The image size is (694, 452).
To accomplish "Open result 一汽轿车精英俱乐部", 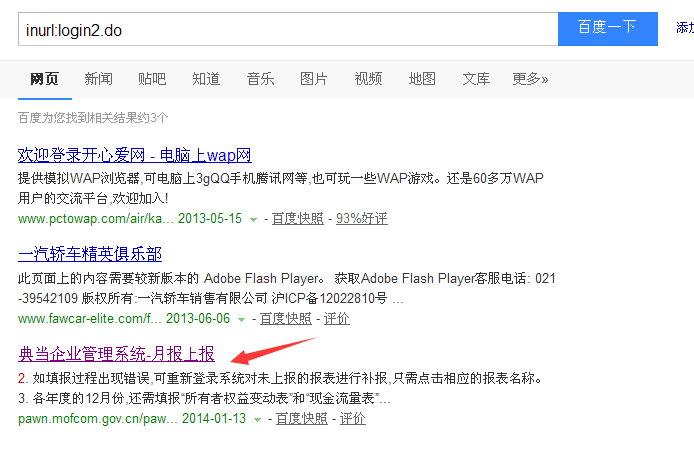I will click(90, 254).
